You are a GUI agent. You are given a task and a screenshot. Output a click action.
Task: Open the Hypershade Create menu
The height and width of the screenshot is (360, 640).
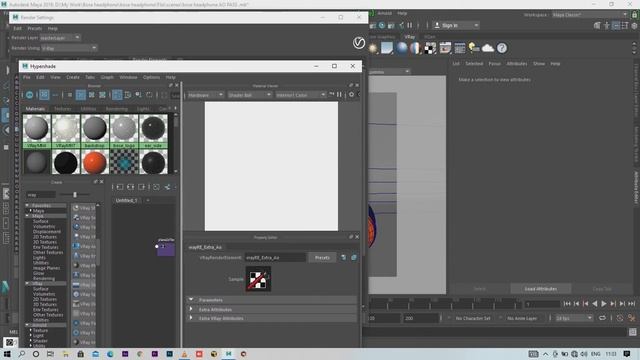[x=73, y=77]
